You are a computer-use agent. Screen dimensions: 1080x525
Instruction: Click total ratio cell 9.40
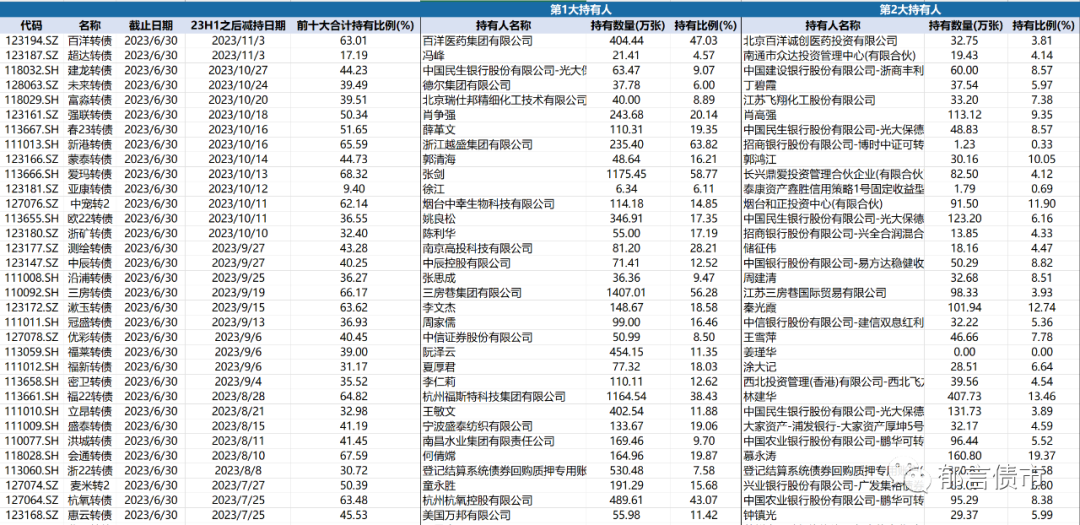[x=355, y=189]
